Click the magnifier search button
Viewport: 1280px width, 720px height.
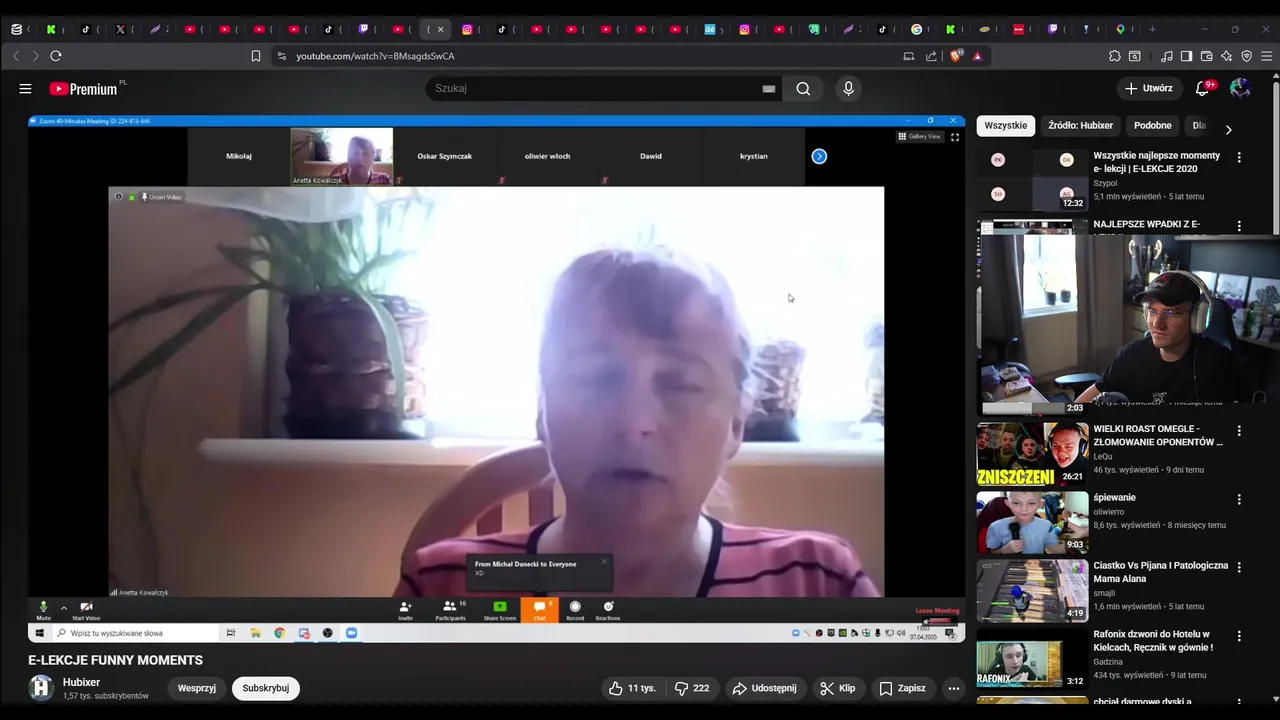click(x=803, y=88)
